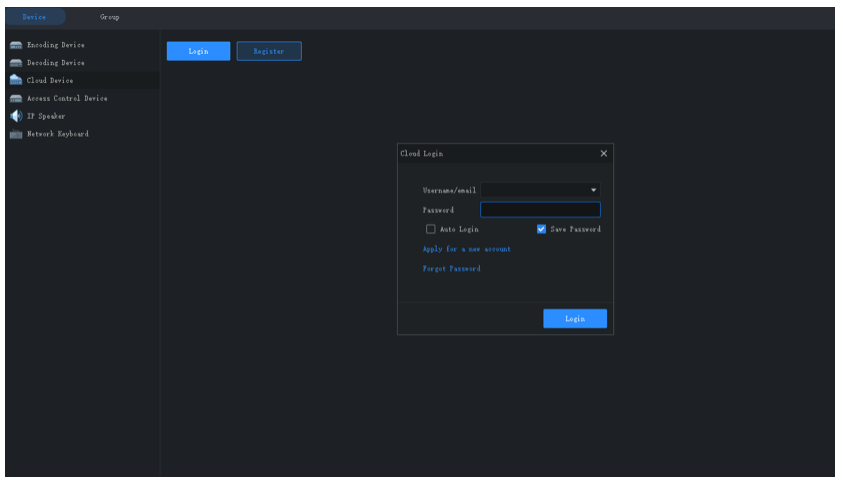Click the Encoding Device icon in sidebar

click(16, 45)
